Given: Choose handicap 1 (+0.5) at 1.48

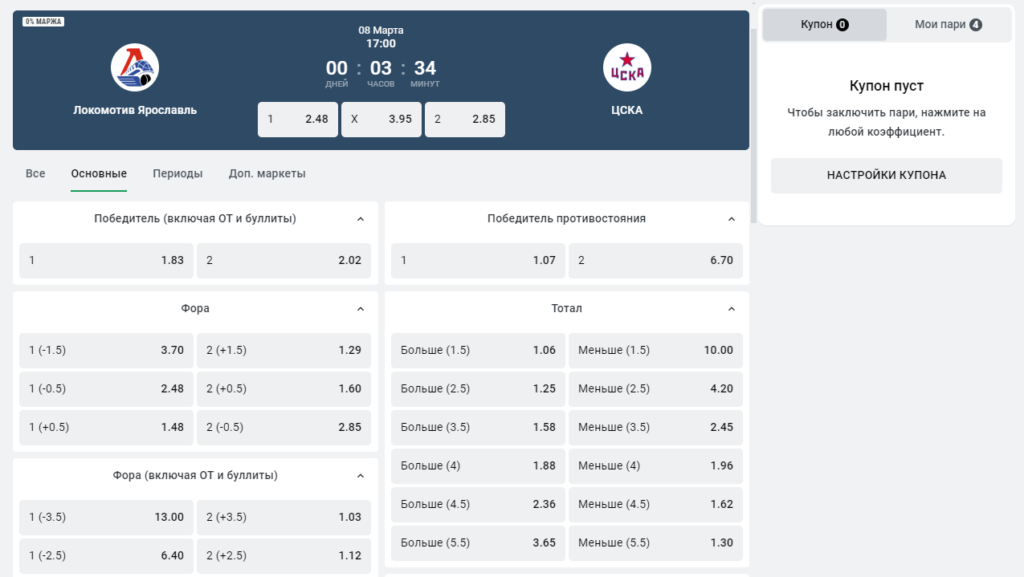Looking at the screenshot, I should (x=106, y=428).
